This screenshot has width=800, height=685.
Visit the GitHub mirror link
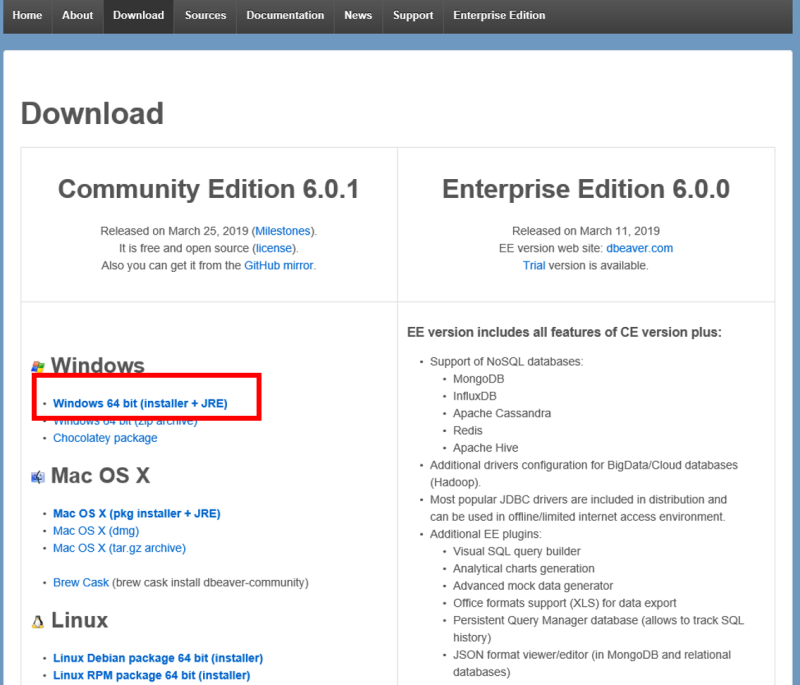coord(279,266)
